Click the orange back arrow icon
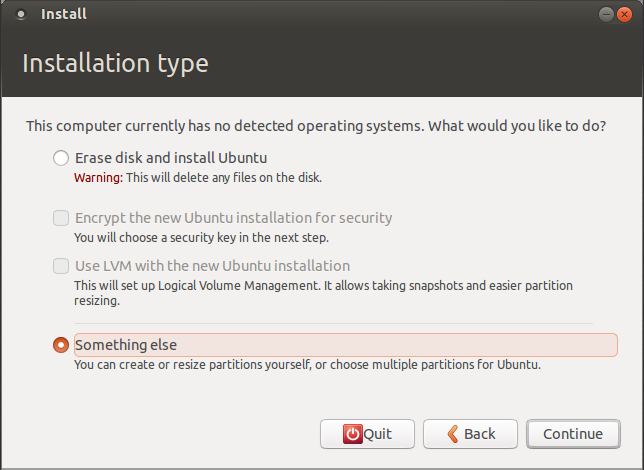644x470 pixels. (452, 434)
